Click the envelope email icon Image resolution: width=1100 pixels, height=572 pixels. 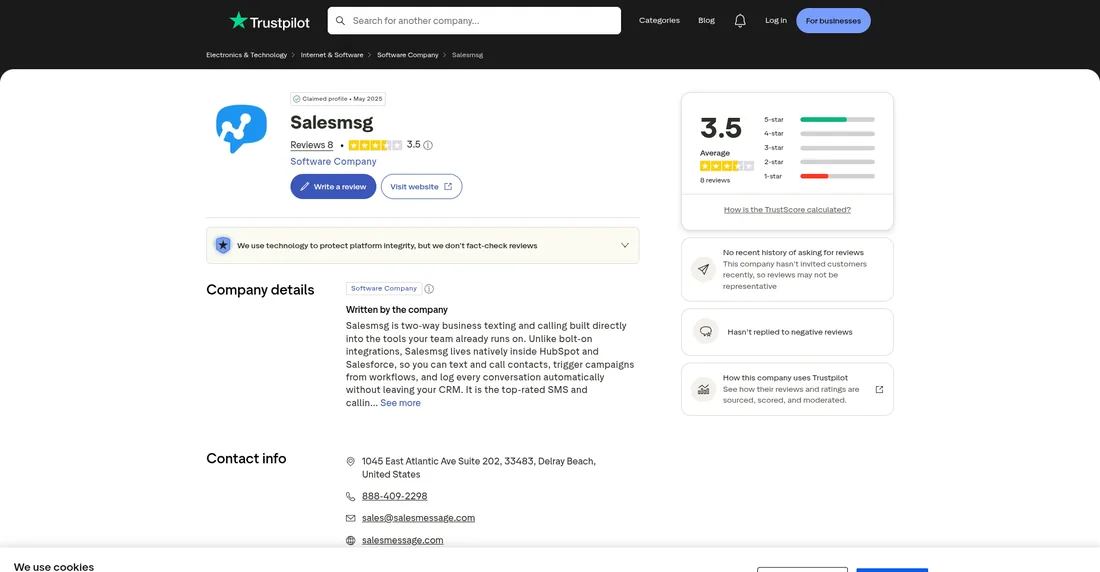(350, 518)
